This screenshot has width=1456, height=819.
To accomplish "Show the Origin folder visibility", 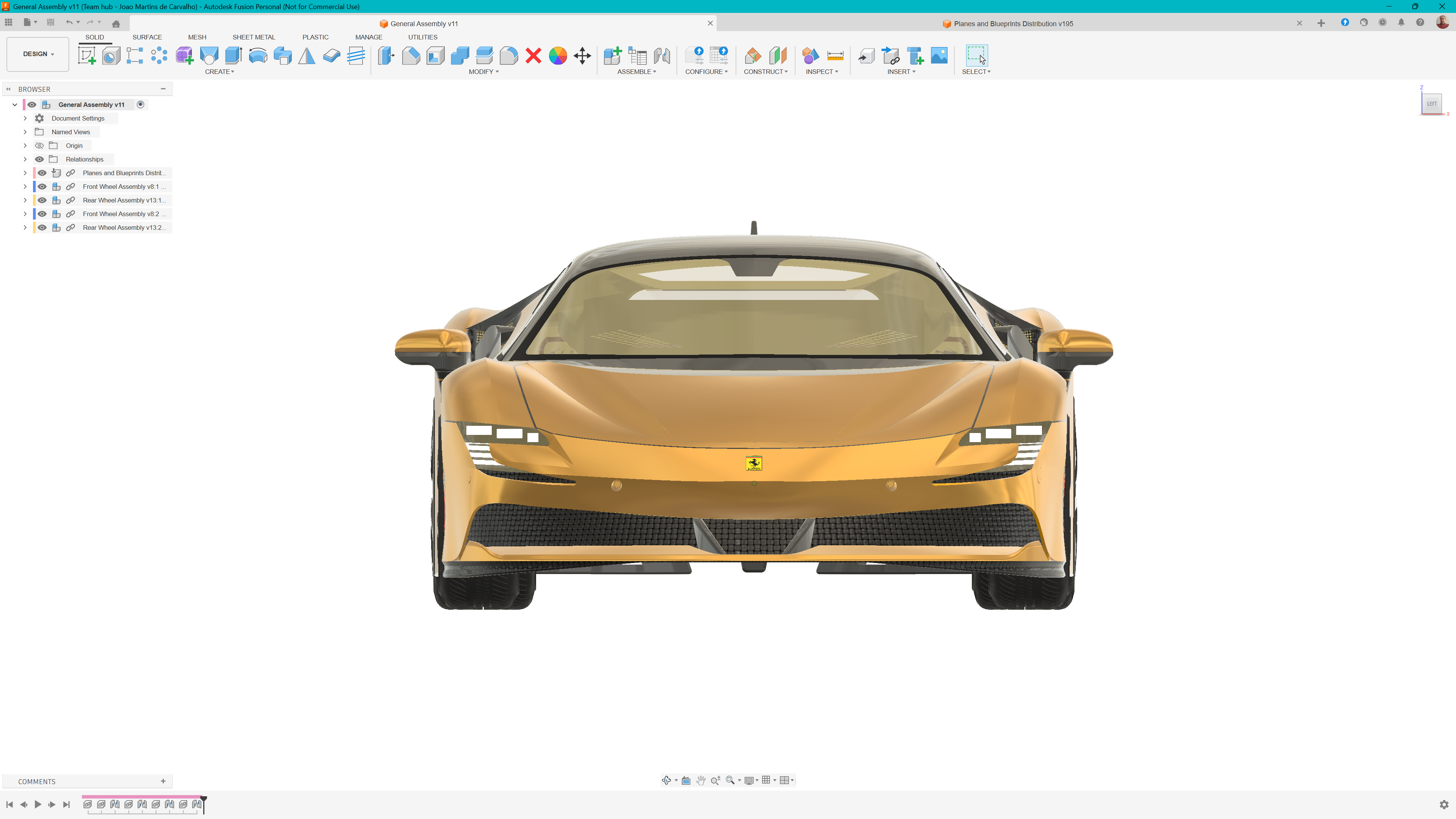I will tap(39, 146).
